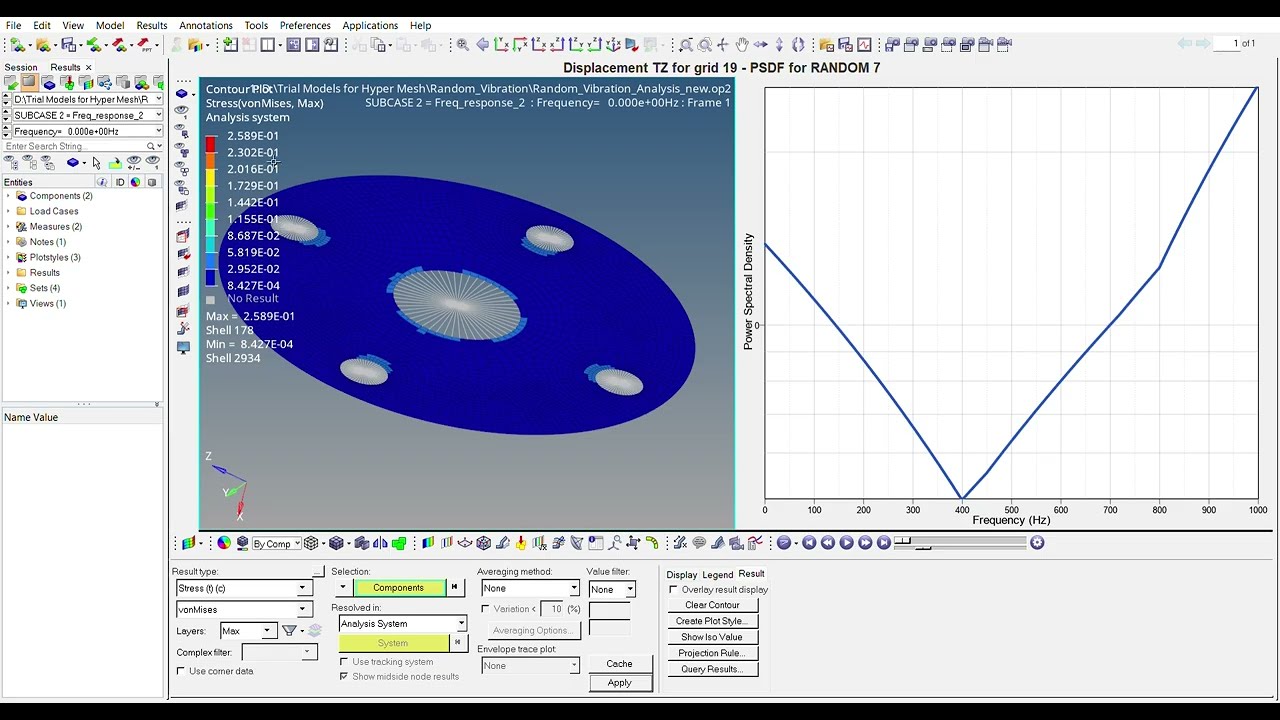Click the previous view left-arrow icon
This screenshot has width=1280, height=720.
click(x=482, y=45)
